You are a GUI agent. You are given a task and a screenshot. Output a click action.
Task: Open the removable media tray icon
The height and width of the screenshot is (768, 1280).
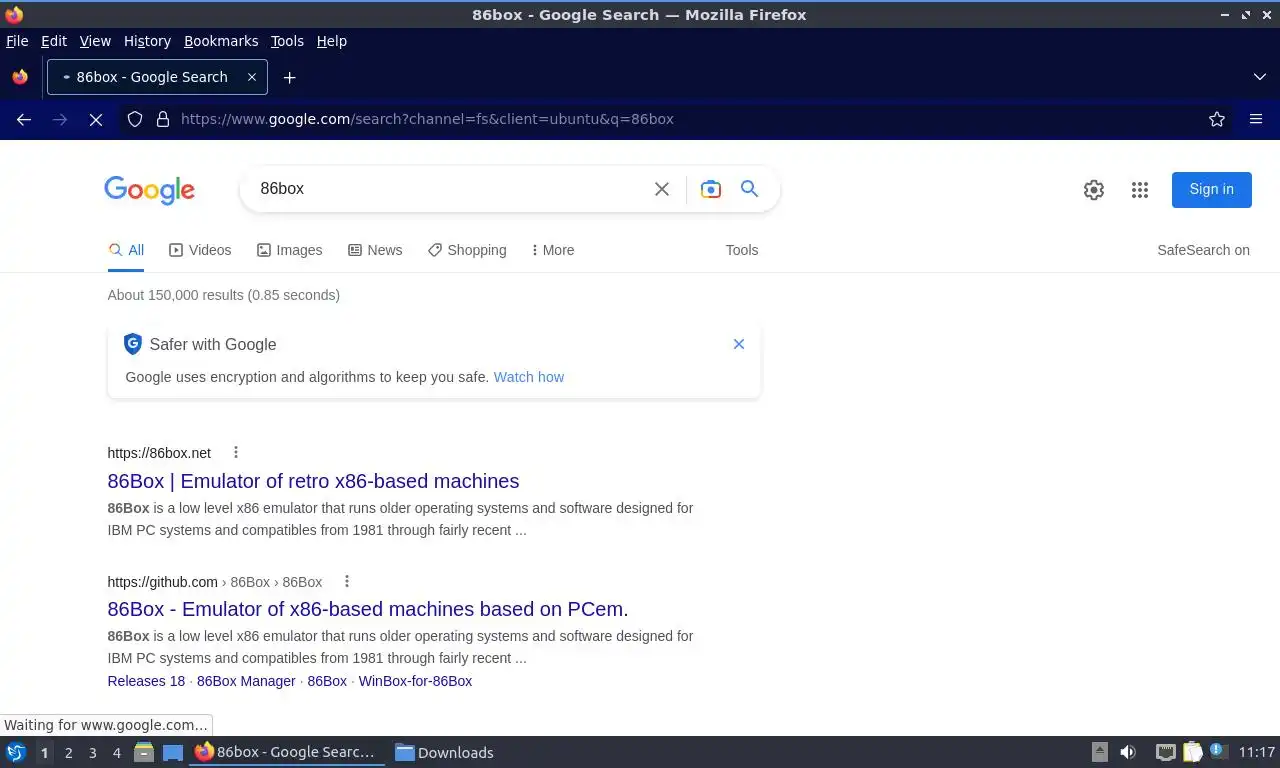(1100, 752)
